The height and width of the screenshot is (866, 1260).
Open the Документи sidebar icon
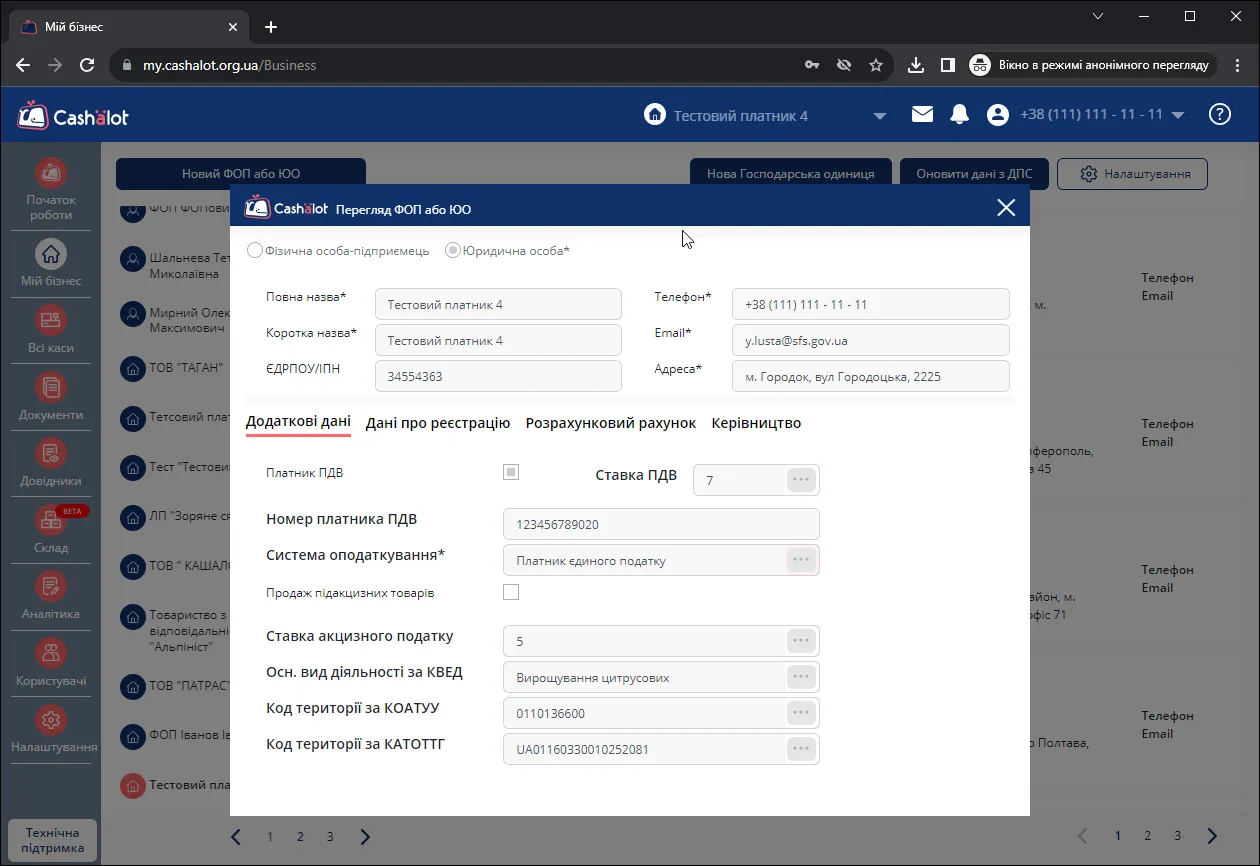pos(51,387)
